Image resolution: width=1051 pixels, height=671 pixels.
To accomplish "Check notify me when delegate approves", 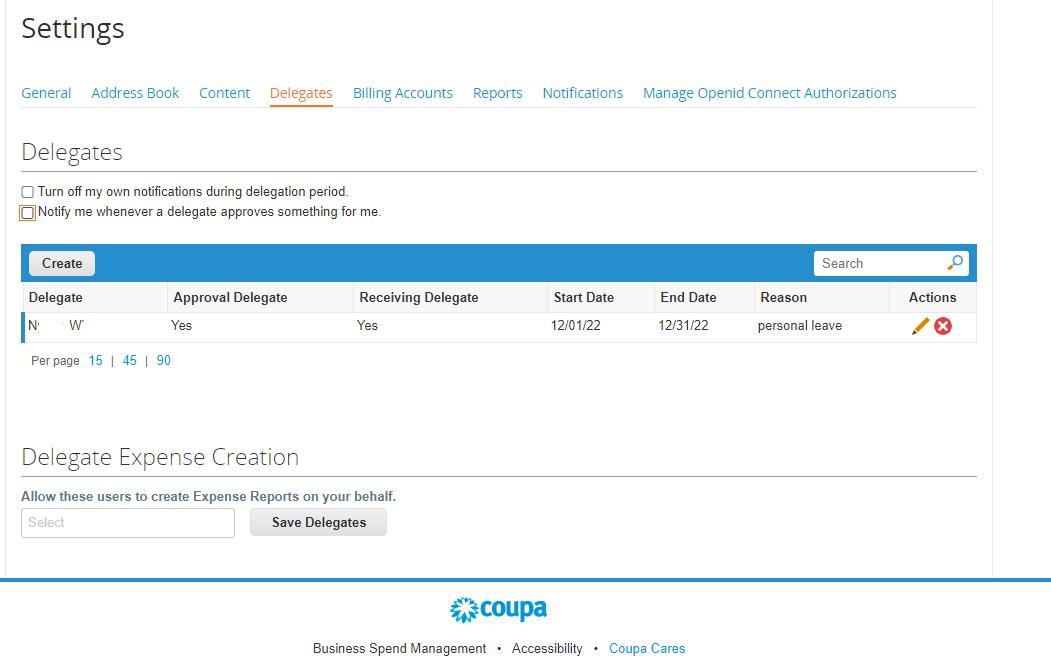I will (x=28, y=213).
